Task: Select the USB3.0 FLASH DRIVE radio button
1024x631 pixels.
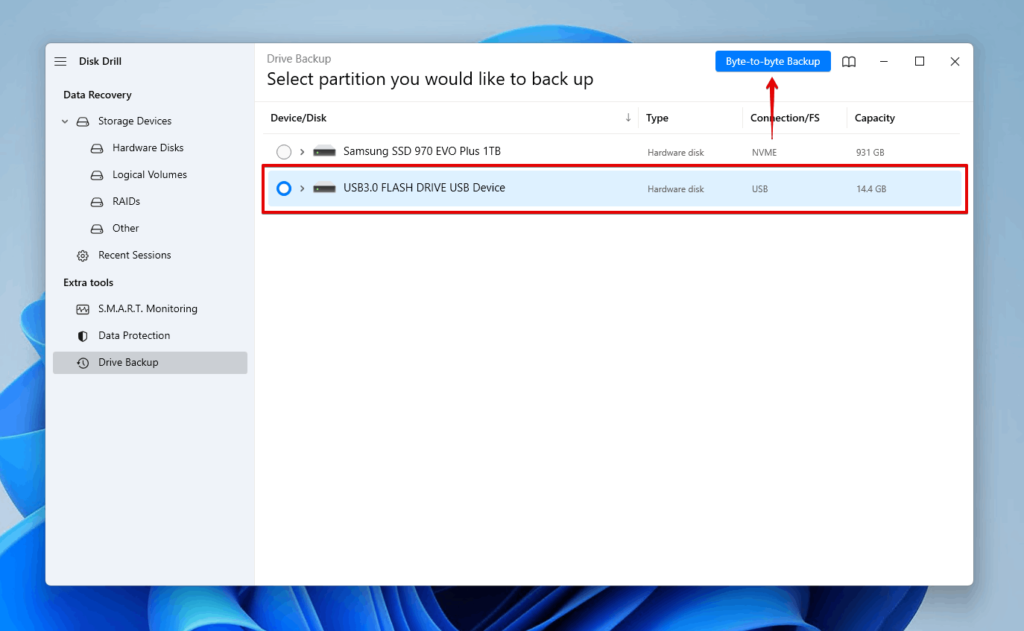Action: point(284,188)
